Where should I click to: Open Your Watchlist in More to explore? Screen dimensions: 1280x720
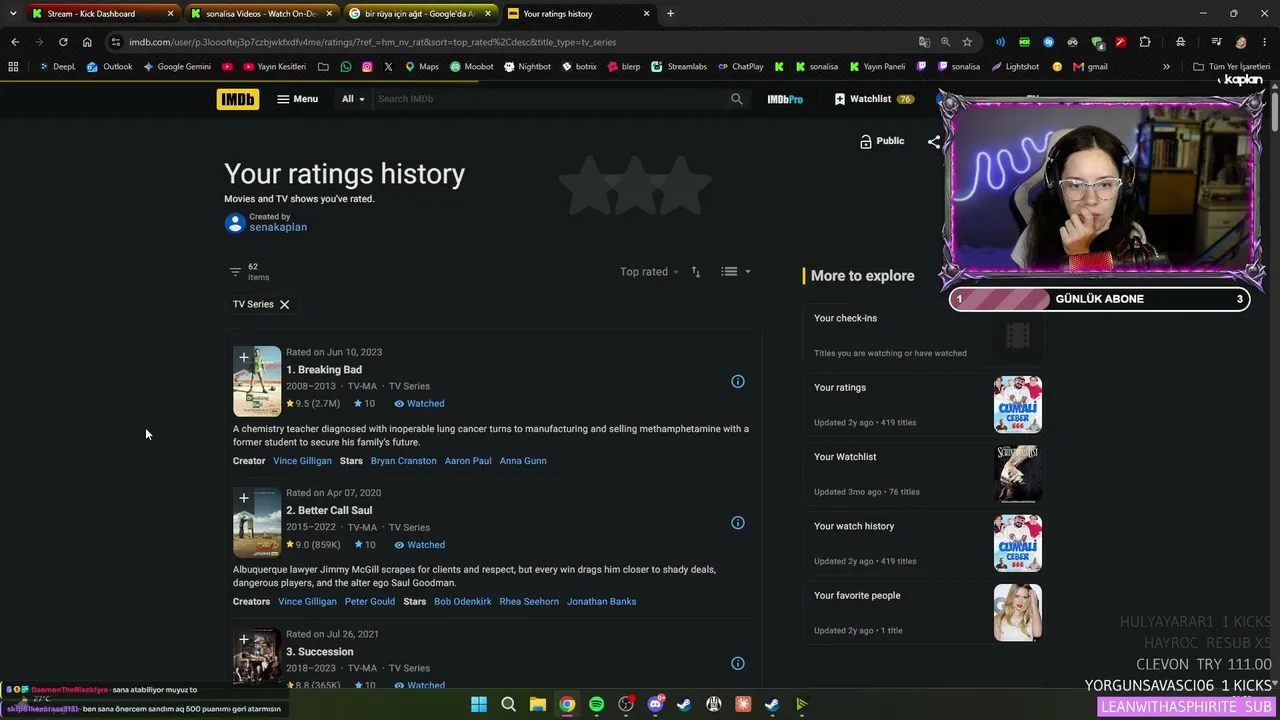[x=845, y=457]
